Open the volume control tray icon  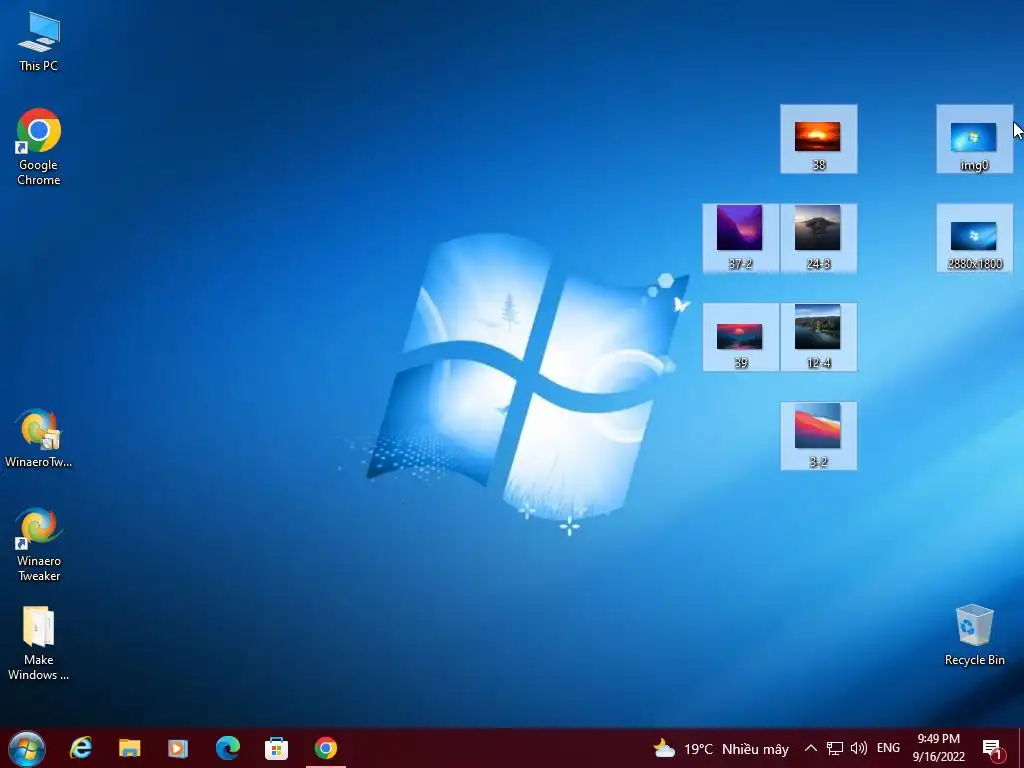[x=859, y=748]
